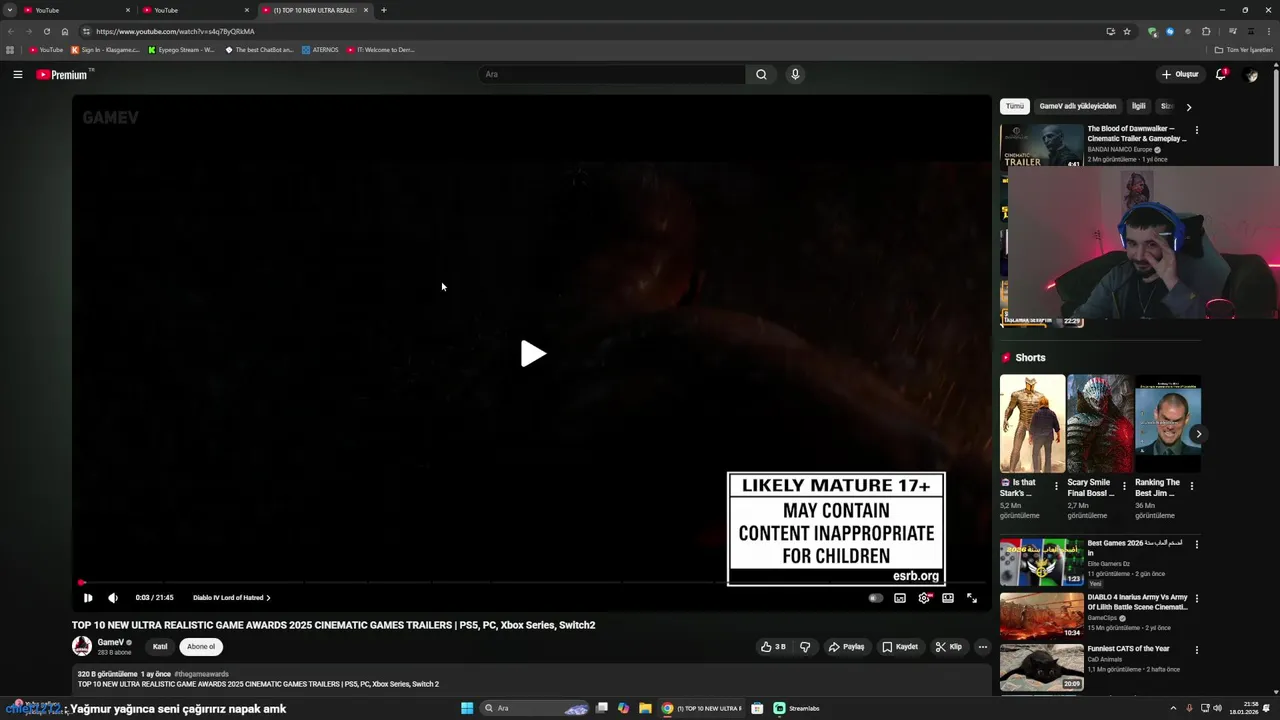Image resolution: width=1280 pixels, height=720 pixels.
Task: Bookmark this page with the star icon
Action: click(x=1127, y=31)
